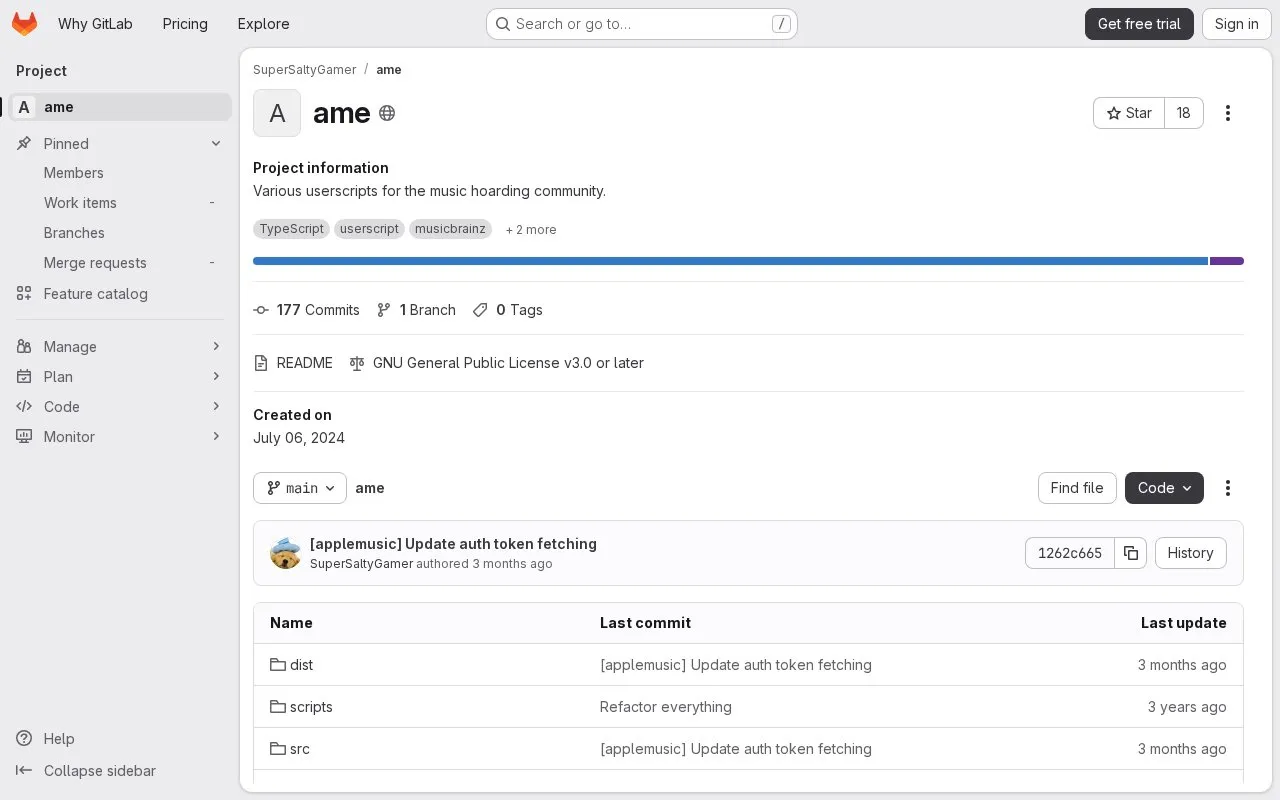Open the src folder
1280x800 pixels.
[300, 749]
